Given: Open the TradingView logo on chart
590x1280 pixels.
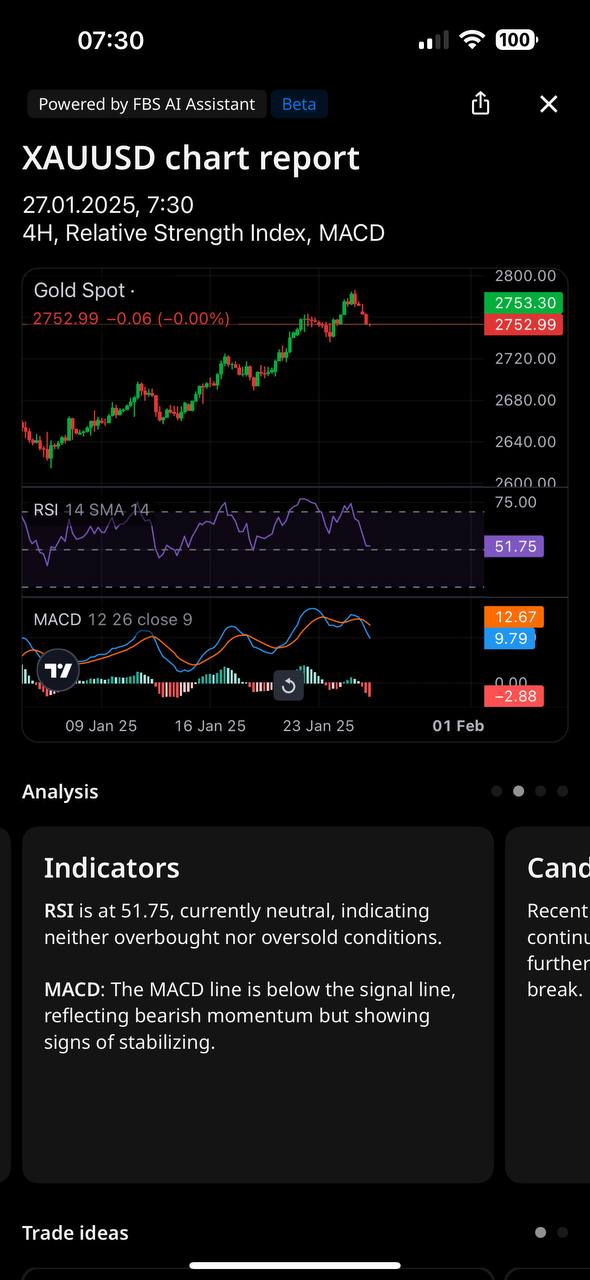Looking at the screenshot, I should (59, 670).
